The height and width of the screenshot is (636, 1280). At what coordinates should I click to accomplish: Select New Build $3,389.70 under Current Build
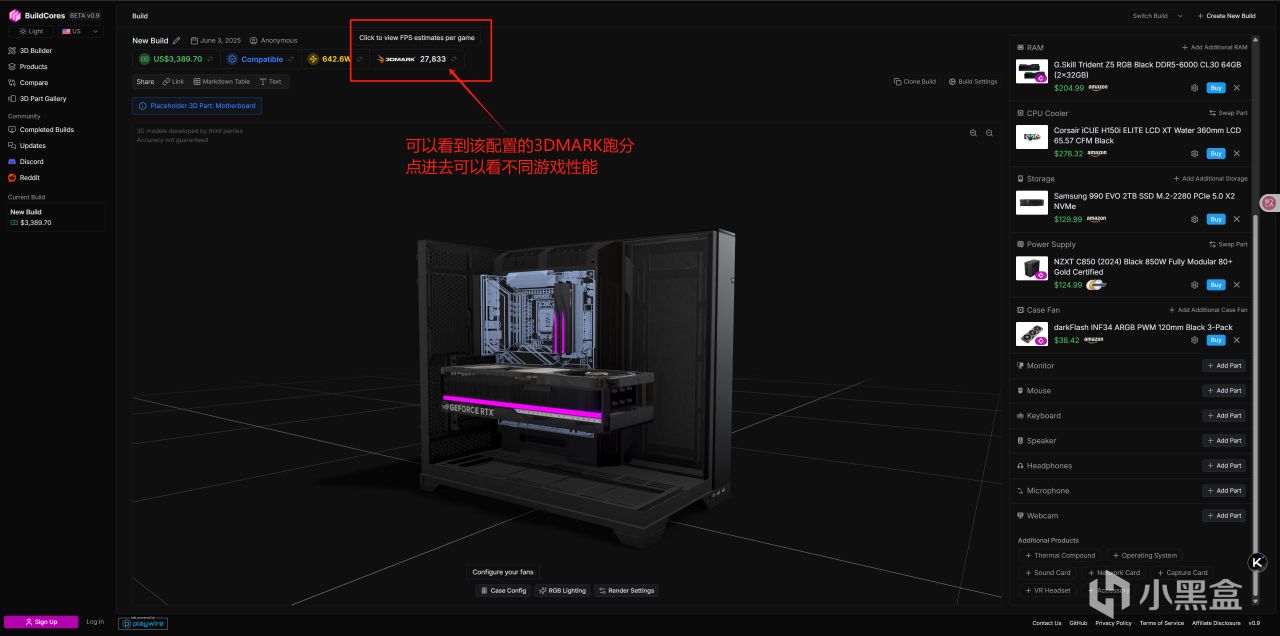(55, 217)
